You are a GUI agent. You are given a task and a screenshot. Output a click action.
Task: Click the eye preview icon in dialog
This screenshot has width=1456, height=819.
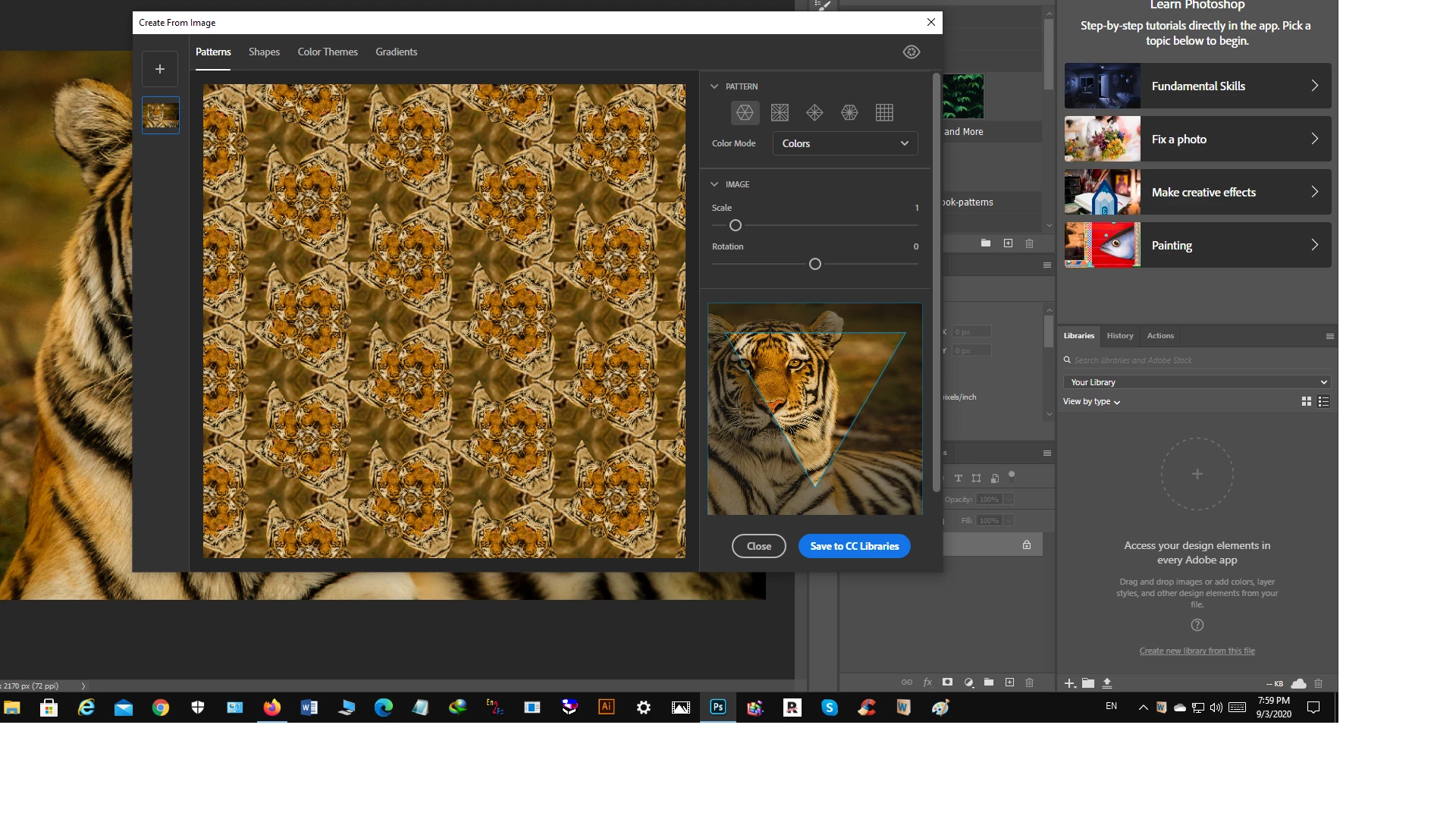point(912,52)
